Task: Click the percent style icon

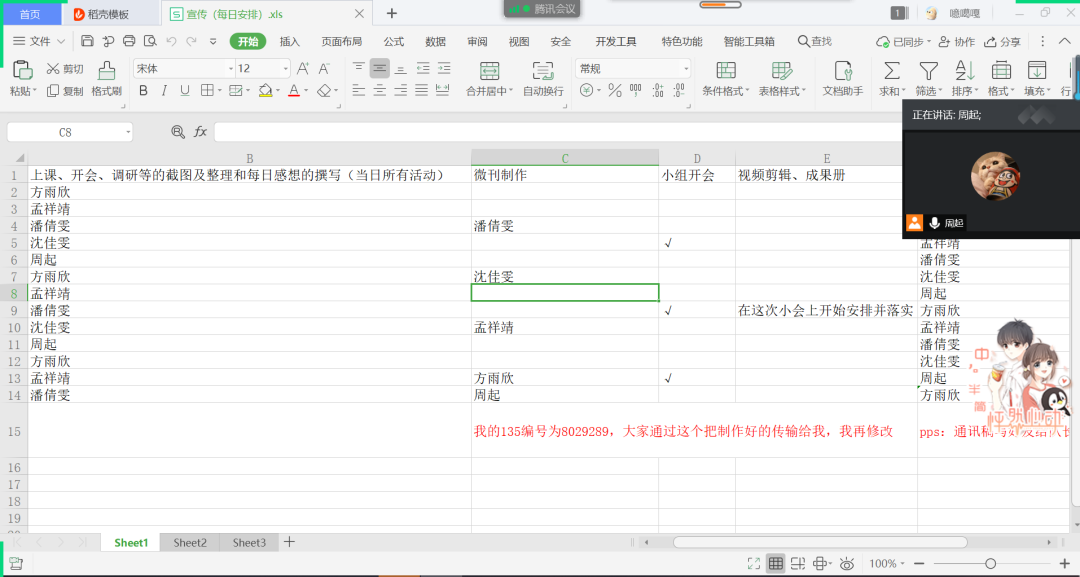Action: [x=615, y=90]
